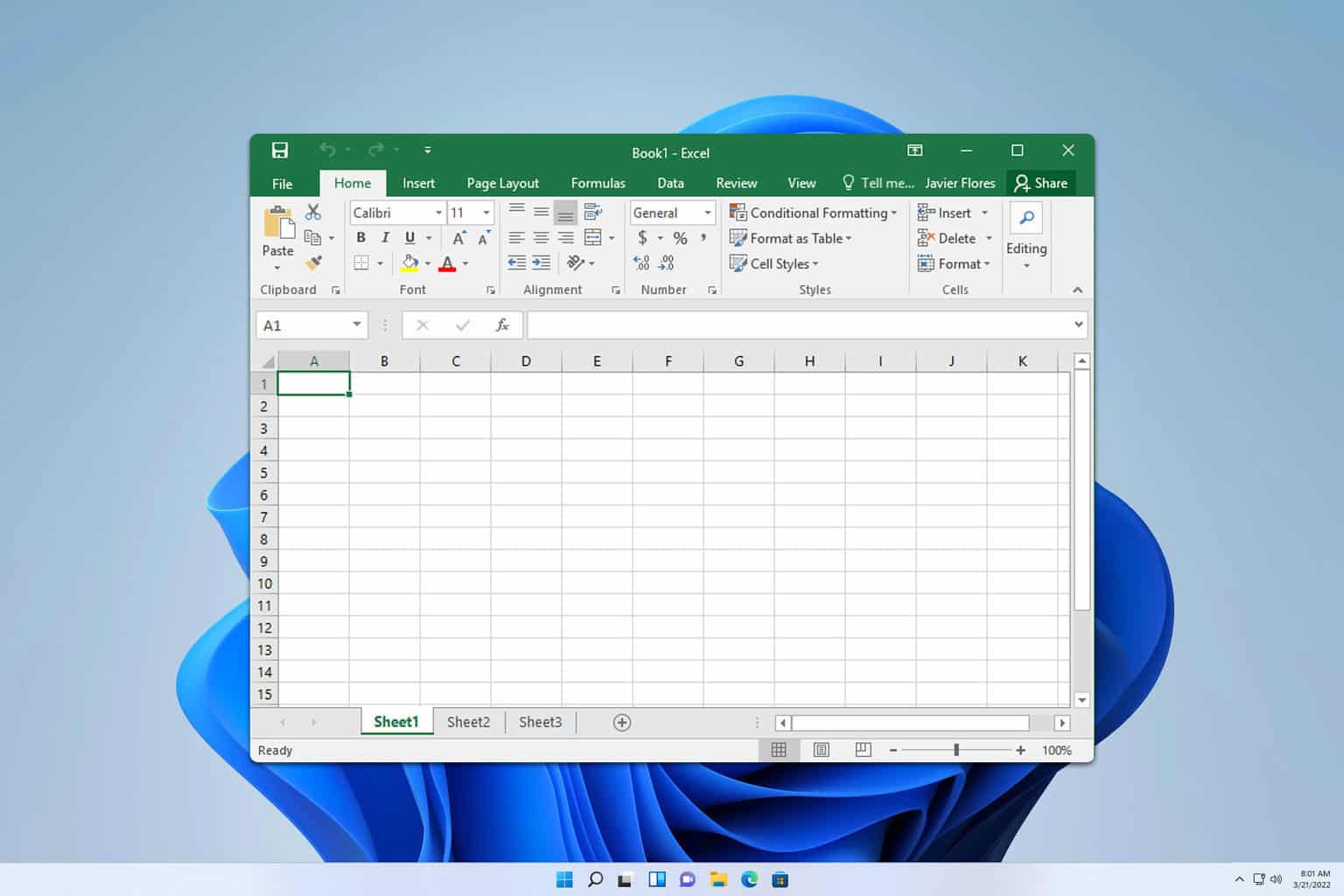
Task: Click Increase Decimal icon
Action: click(641, 262)
